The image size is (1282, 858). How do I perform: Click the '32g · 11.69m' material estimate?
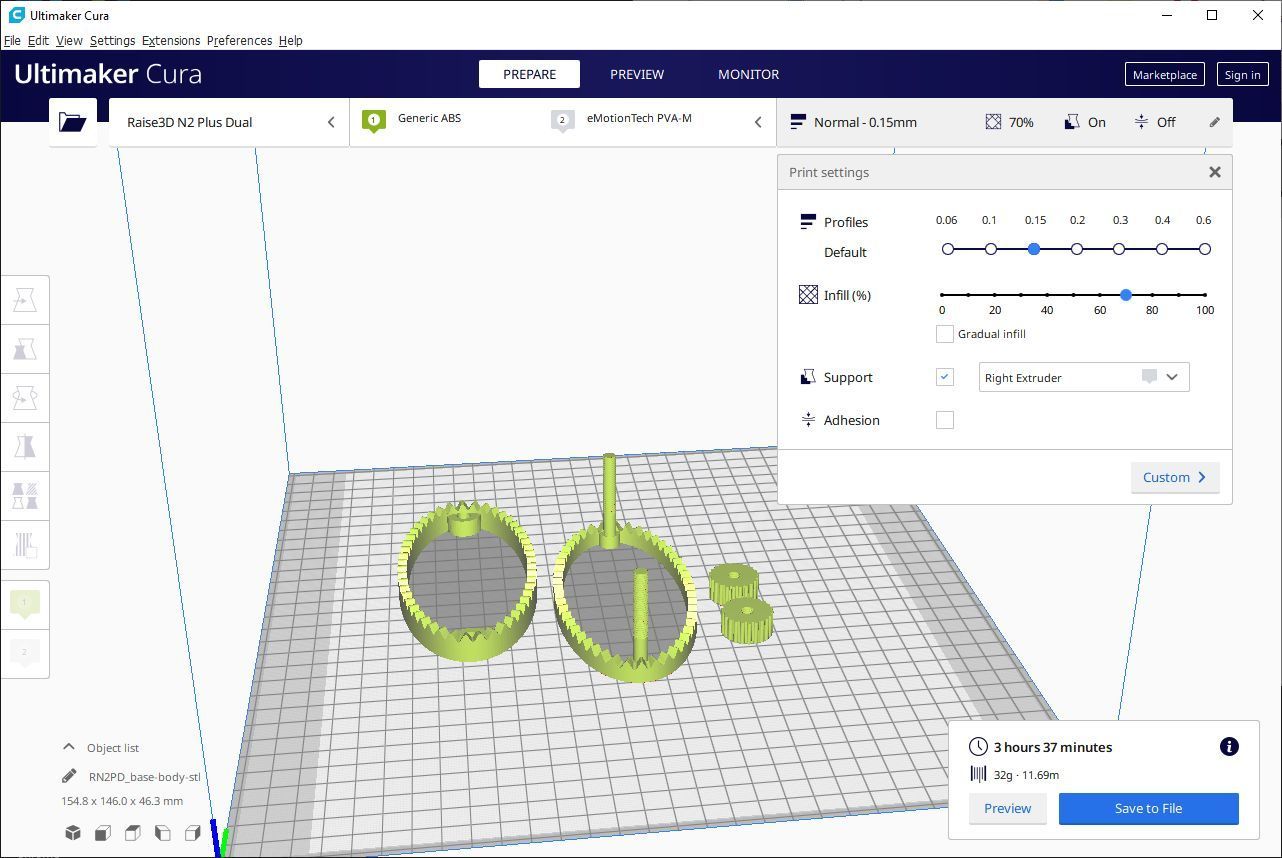pyautogui.click(x=1026, y=775)
